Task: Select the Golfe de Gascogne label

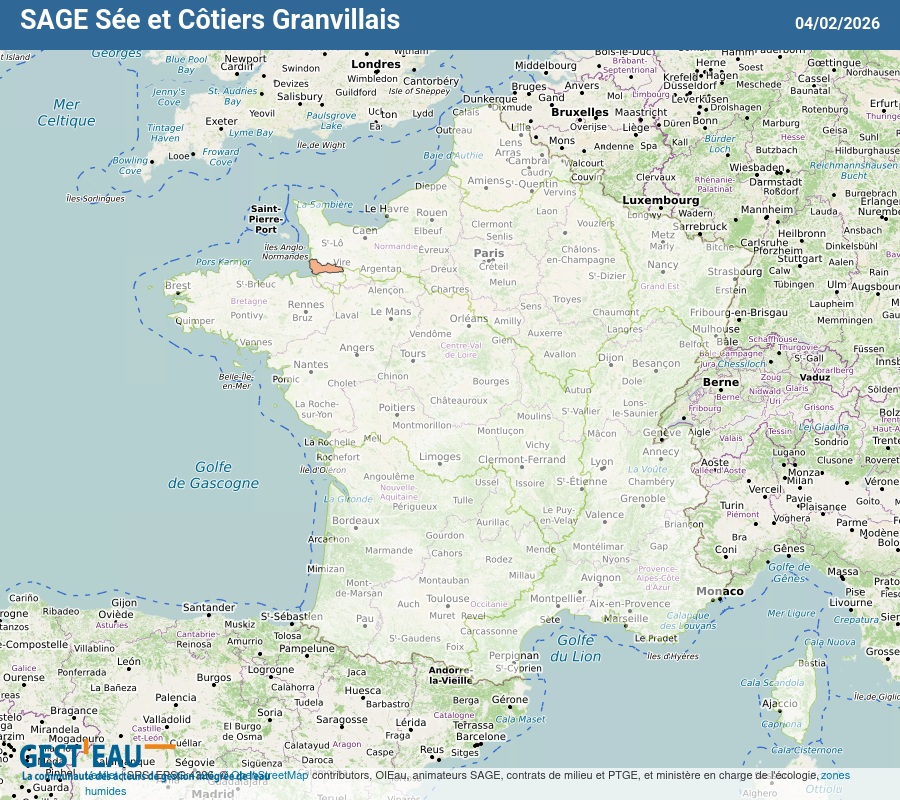Action: [213, 475]
